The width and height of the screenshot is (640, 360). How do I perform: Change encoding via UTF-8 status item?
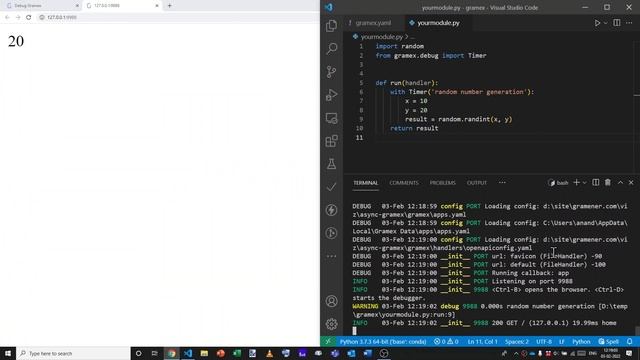point(544,342)
